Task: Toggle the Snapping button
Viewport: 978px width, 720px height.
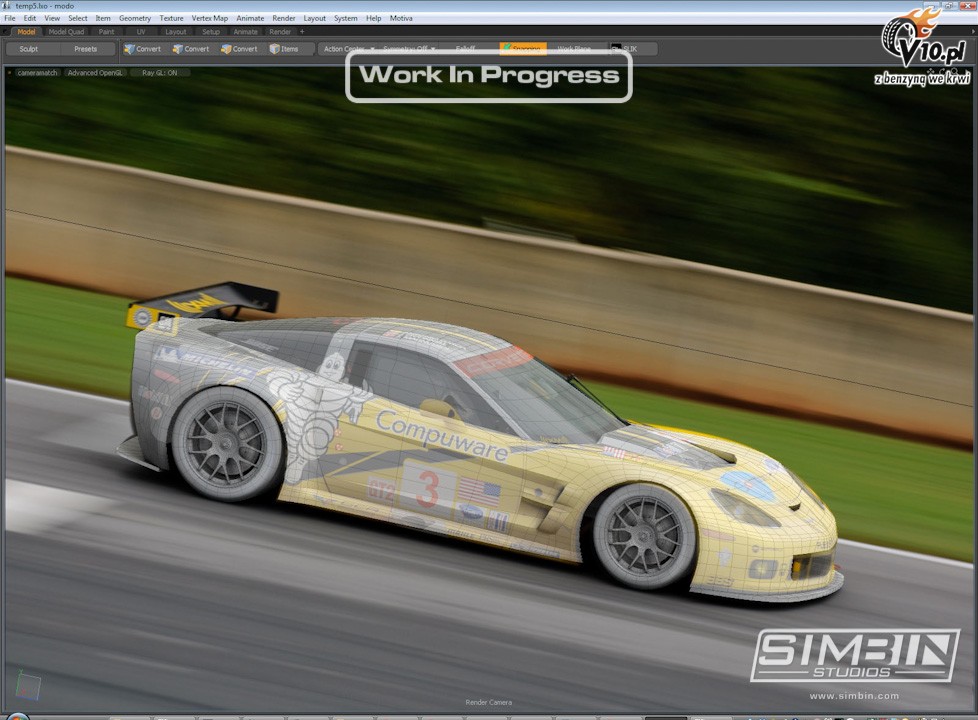Action: [x=523, y=49]
